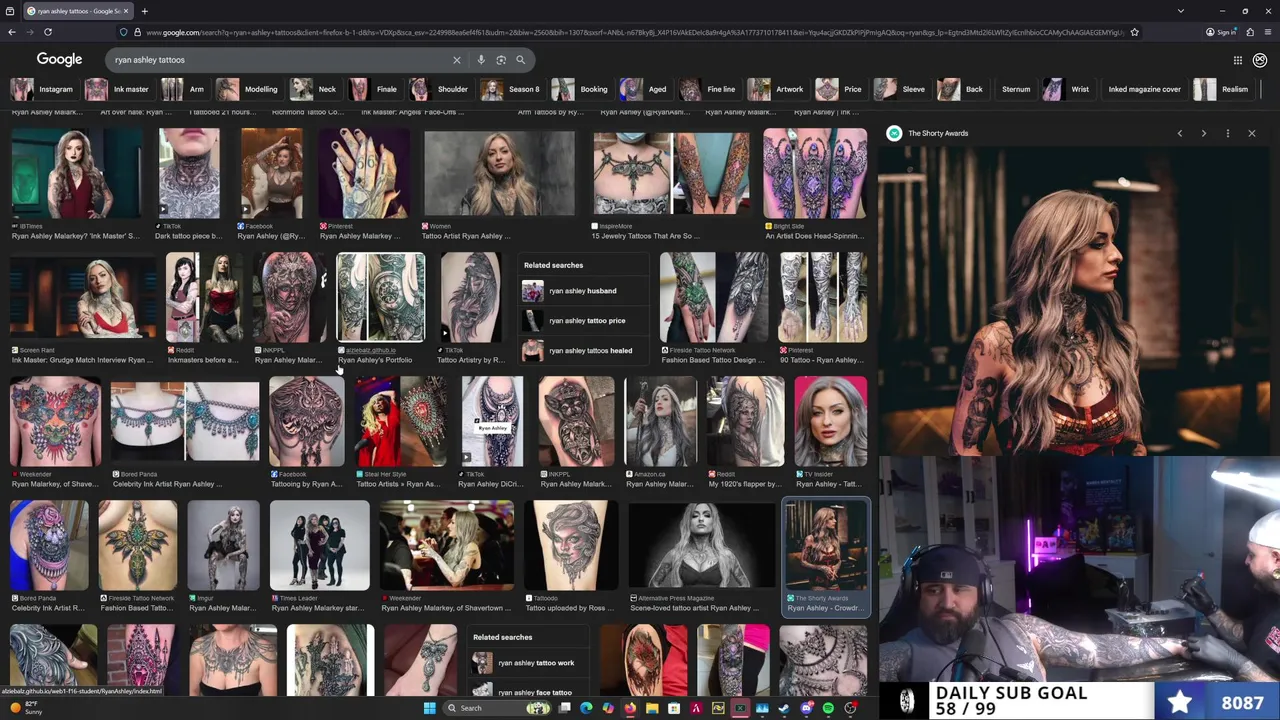1280x720 pixels.
Task: Open the Google account avatar
Action: click(x=1260, y=60)
